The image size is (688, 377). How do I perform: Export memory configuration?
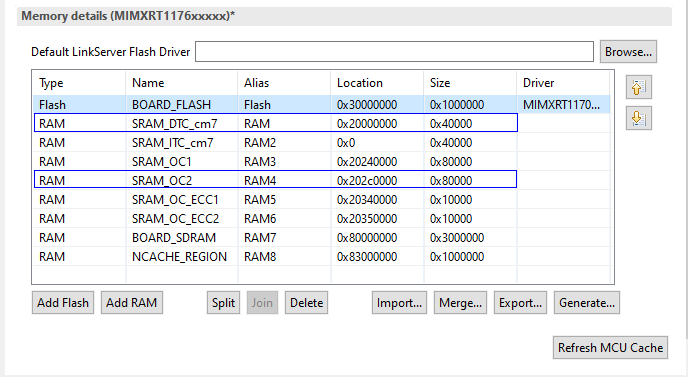(520, 303)
